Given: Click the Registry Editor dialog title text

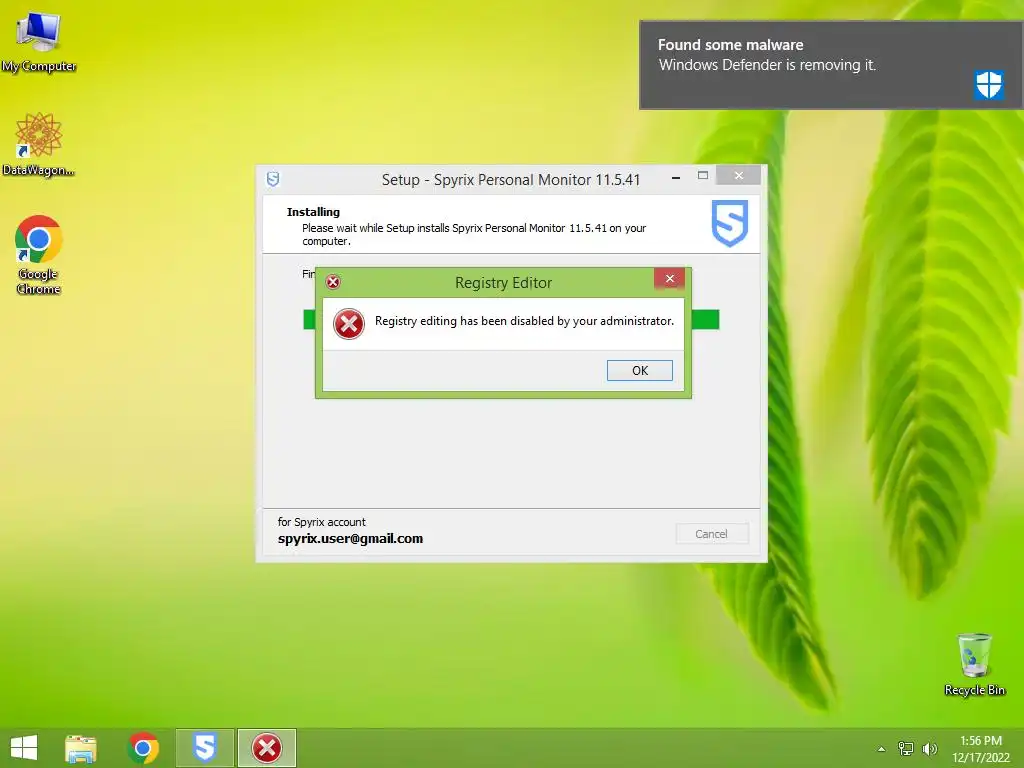Looking at the screenshot, I should (x=504, y=283).
